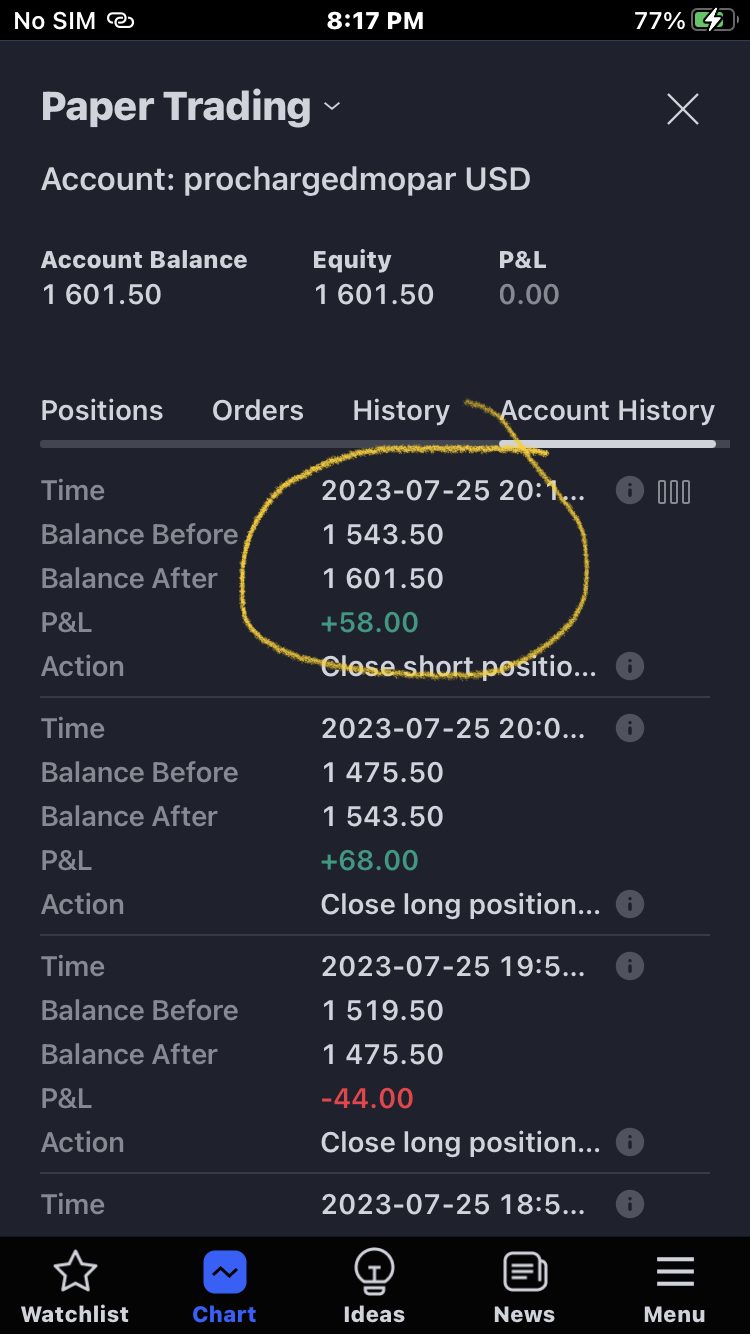Open the column settings icon

tap(674, 491)
